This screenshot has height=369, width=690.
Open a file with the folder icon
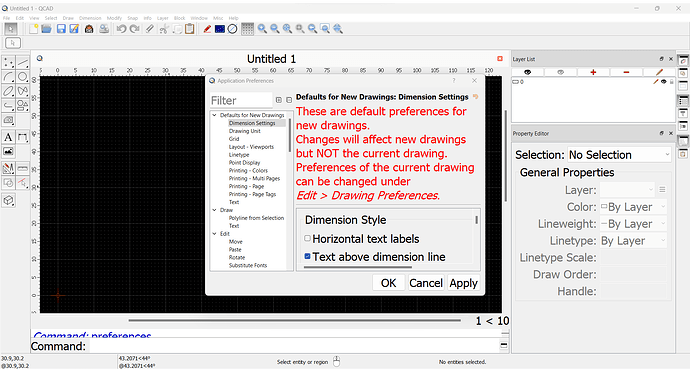coord(46,29)
